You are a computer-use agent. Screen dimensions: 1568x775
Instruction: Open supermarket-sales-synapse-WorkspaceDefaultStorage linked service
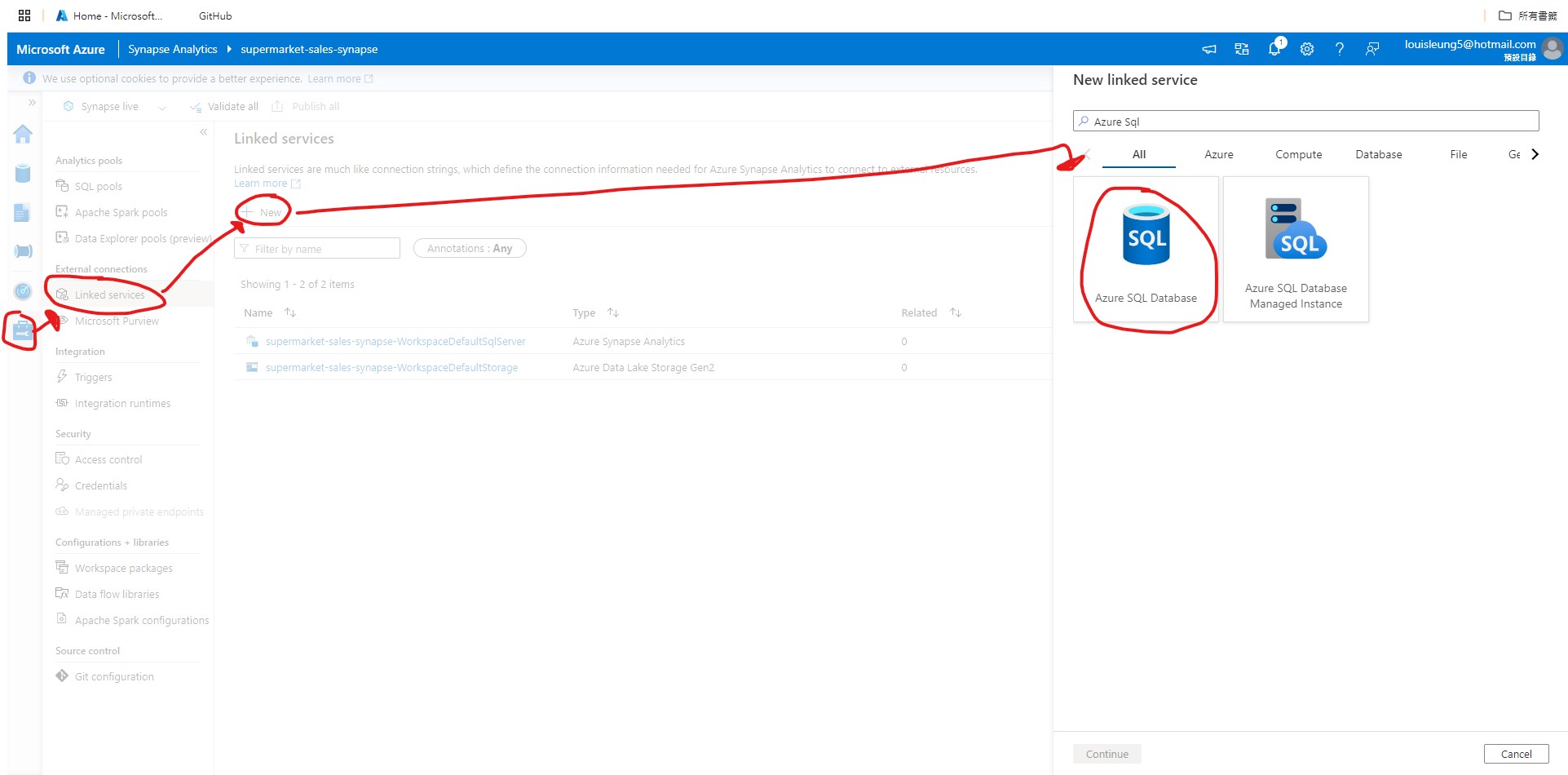[392, 367]
